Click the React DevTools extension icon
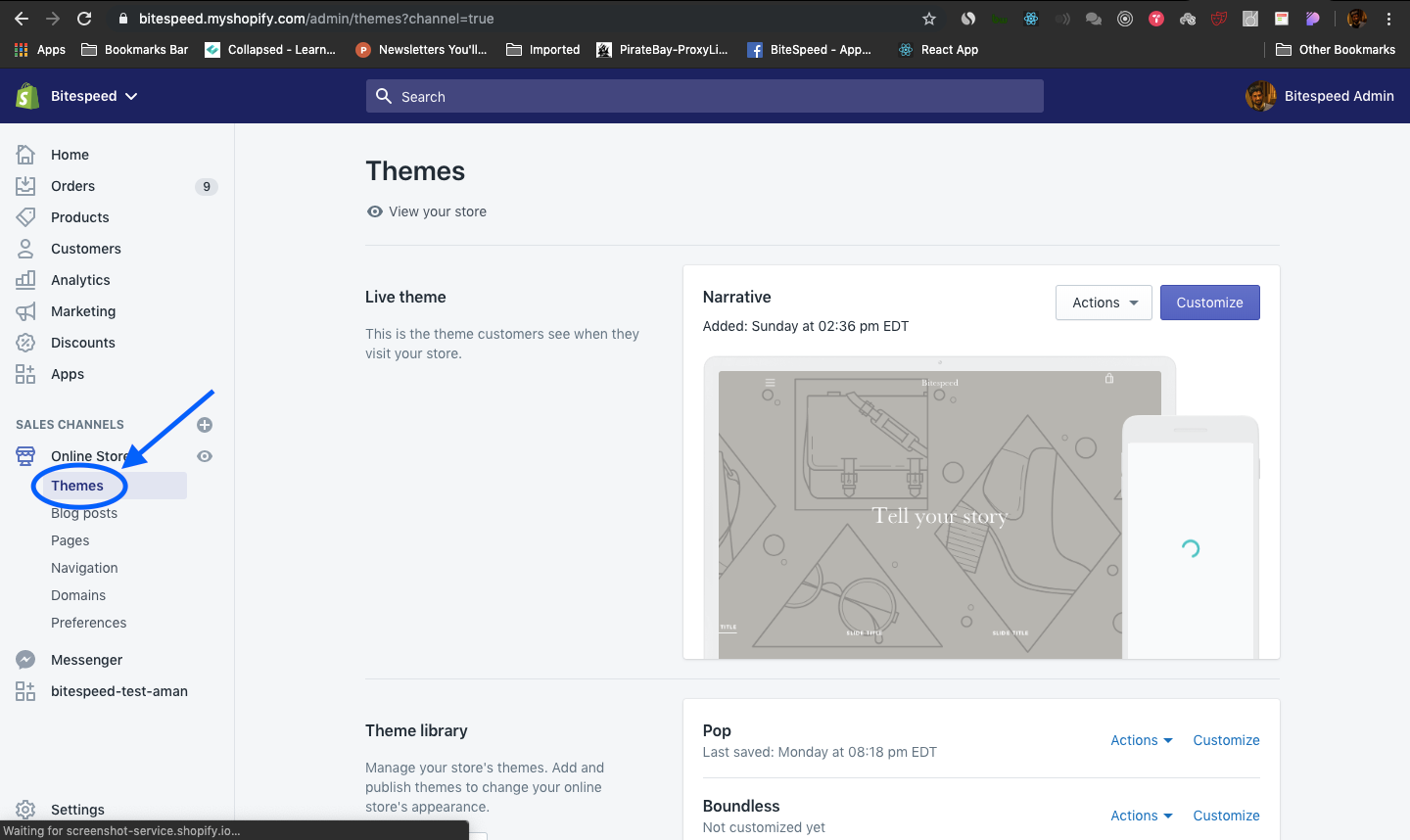1410x840 pixels. click(x=1031, y=19)
